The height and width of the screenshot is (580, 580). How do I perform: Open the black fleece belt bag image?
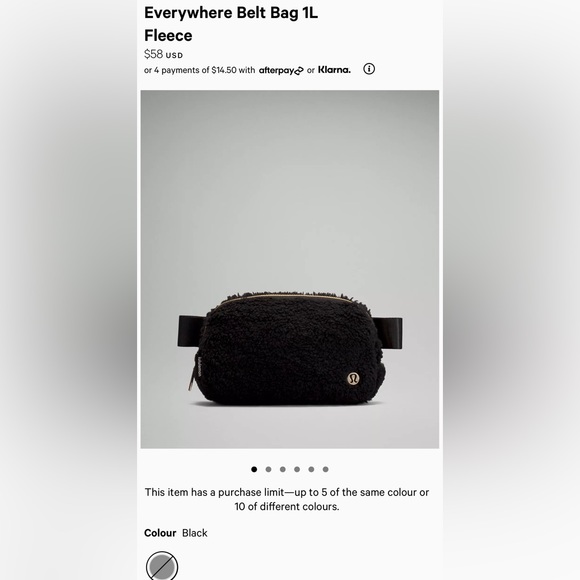coord(290,269)
